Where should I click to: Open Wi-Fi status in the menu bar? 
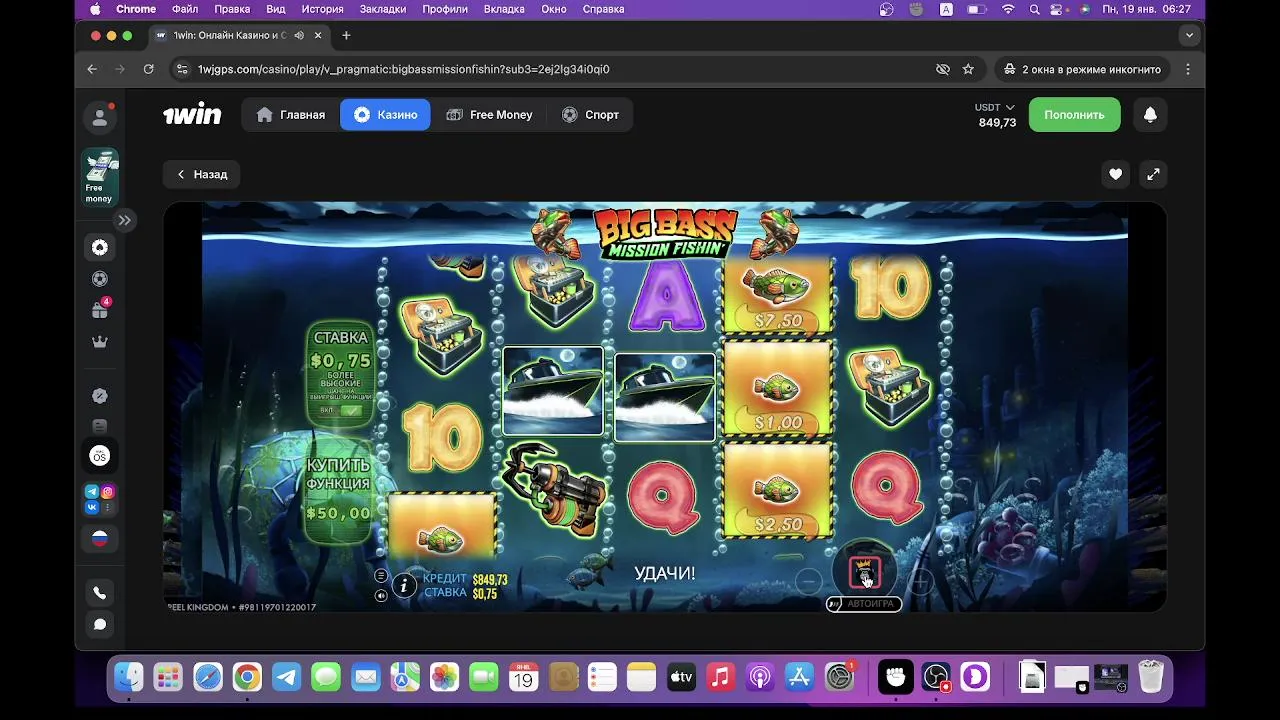coord(1008,9)
